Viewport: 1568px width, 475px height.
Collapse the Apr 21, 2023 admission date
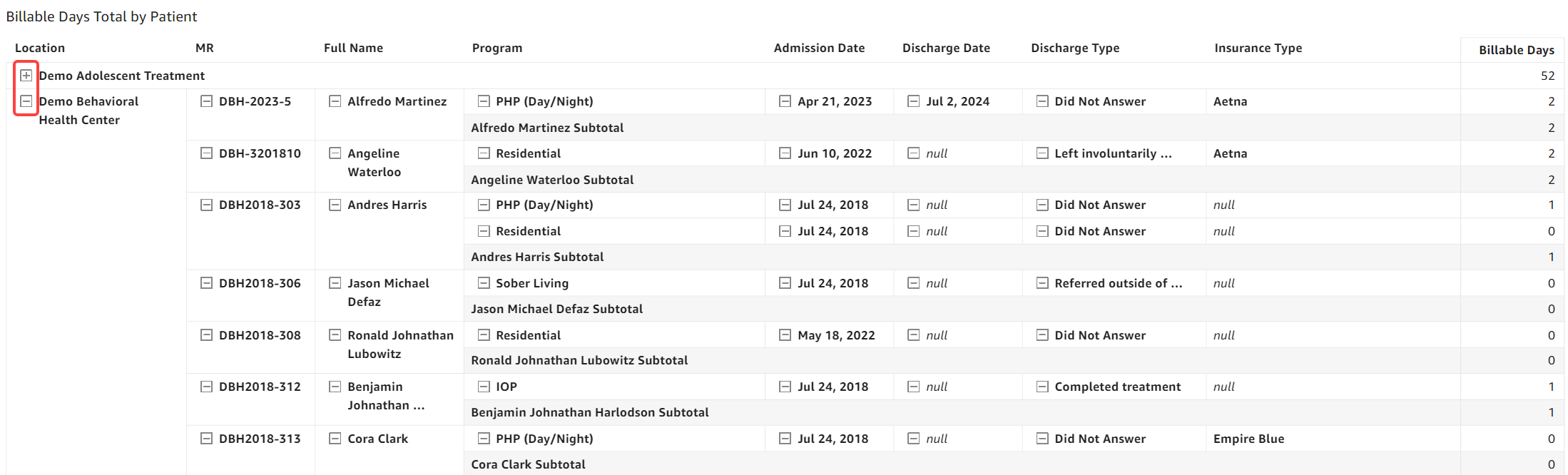(785, 101)
